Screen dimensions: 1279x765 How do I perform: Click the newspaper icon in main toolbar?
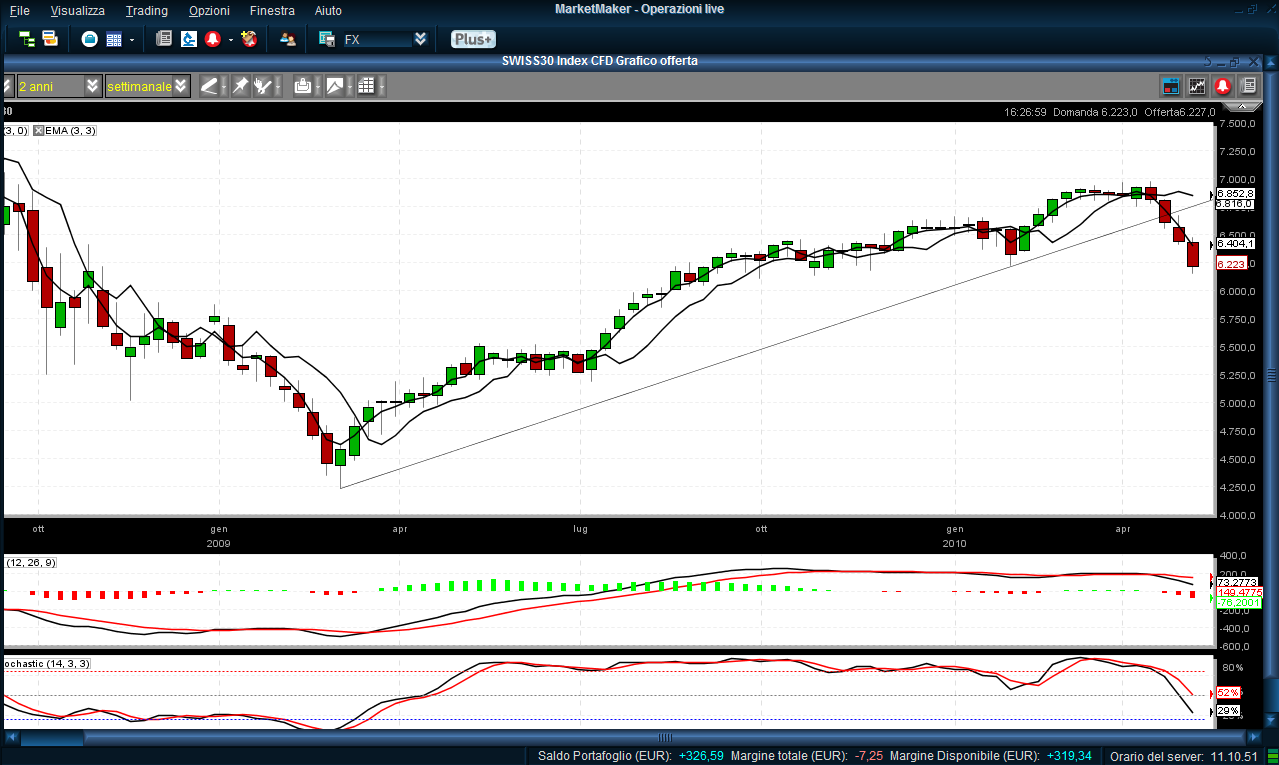pos(164,39)
